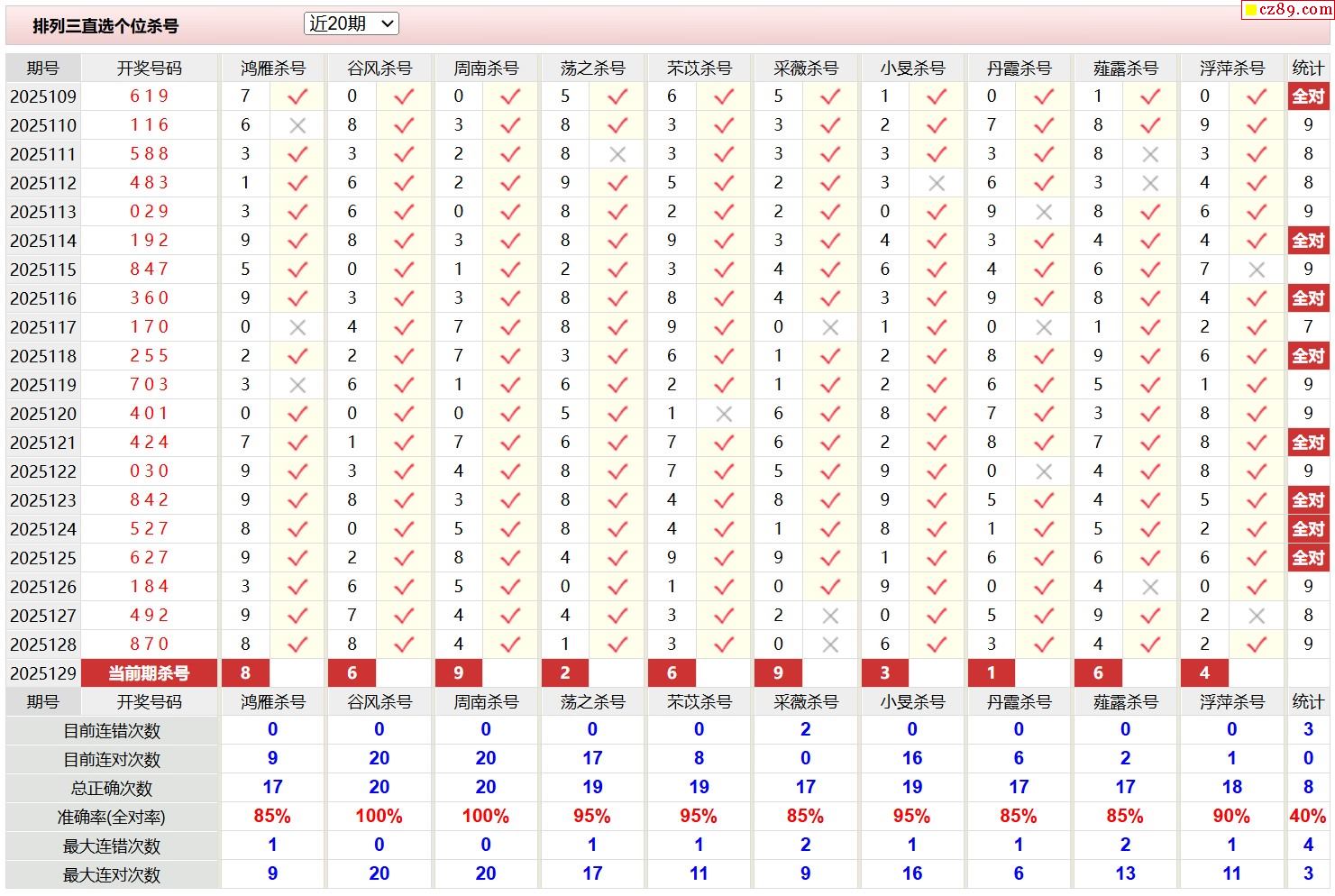Click the 90% accuracy under 浮萍杀号
The width and height of the screenshot is (1335, 896).
coord(1231,817)
